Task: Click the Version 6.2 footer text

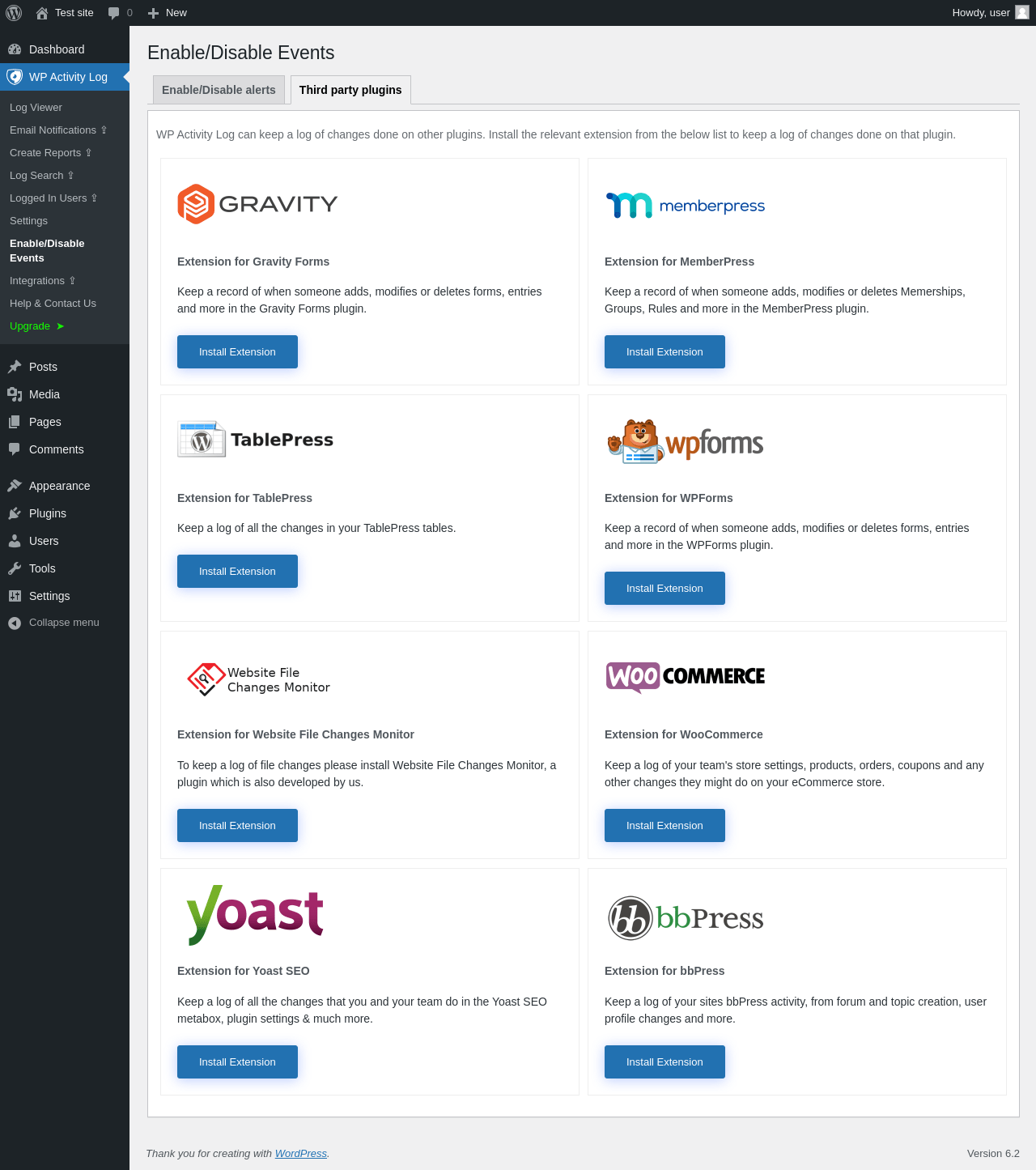Action: (x=993, y=1154)
